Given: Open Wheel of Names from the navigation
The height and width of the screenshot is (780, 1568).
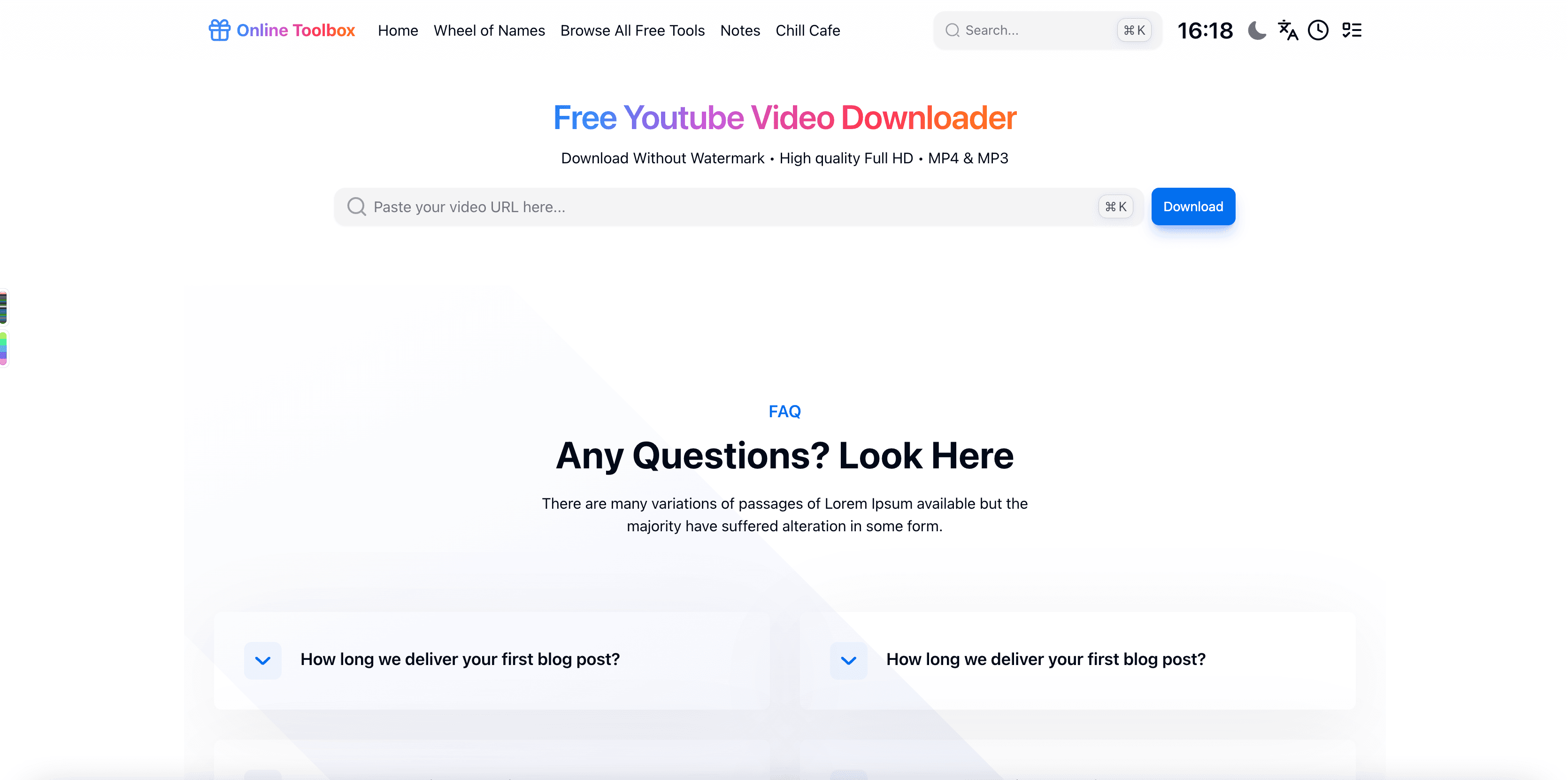Looking at the screenshot, I should [x=489, y=31].
